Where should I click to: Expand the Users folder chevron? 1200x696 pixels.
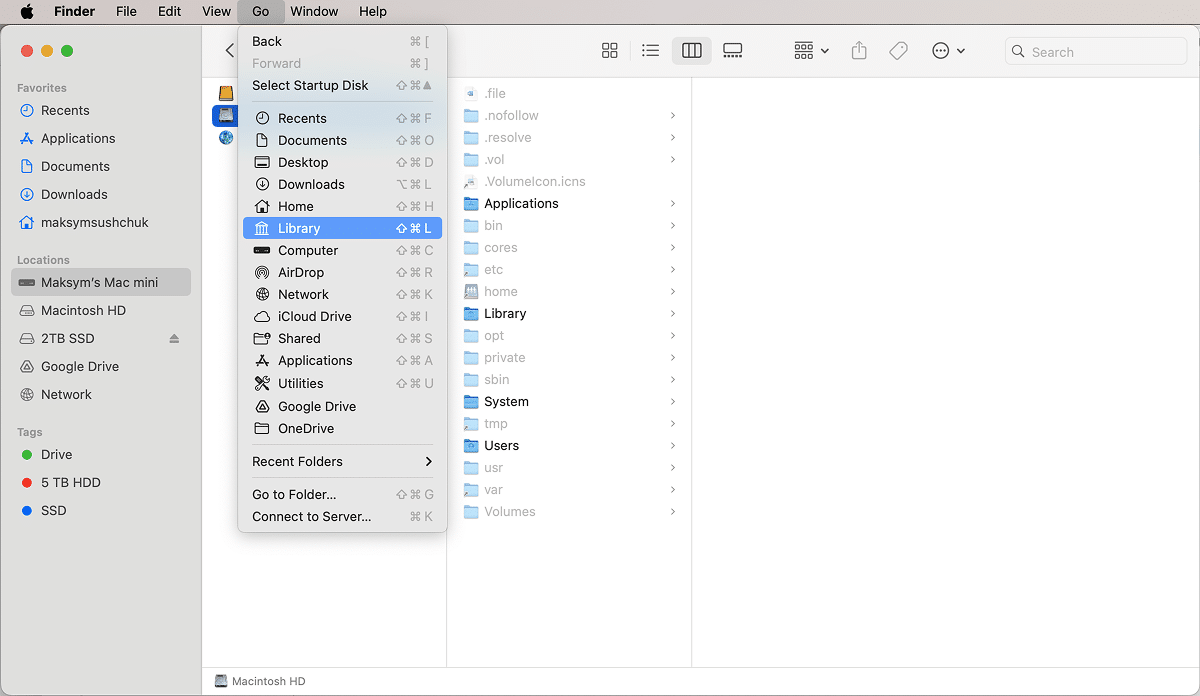click(x=673, y=445)
